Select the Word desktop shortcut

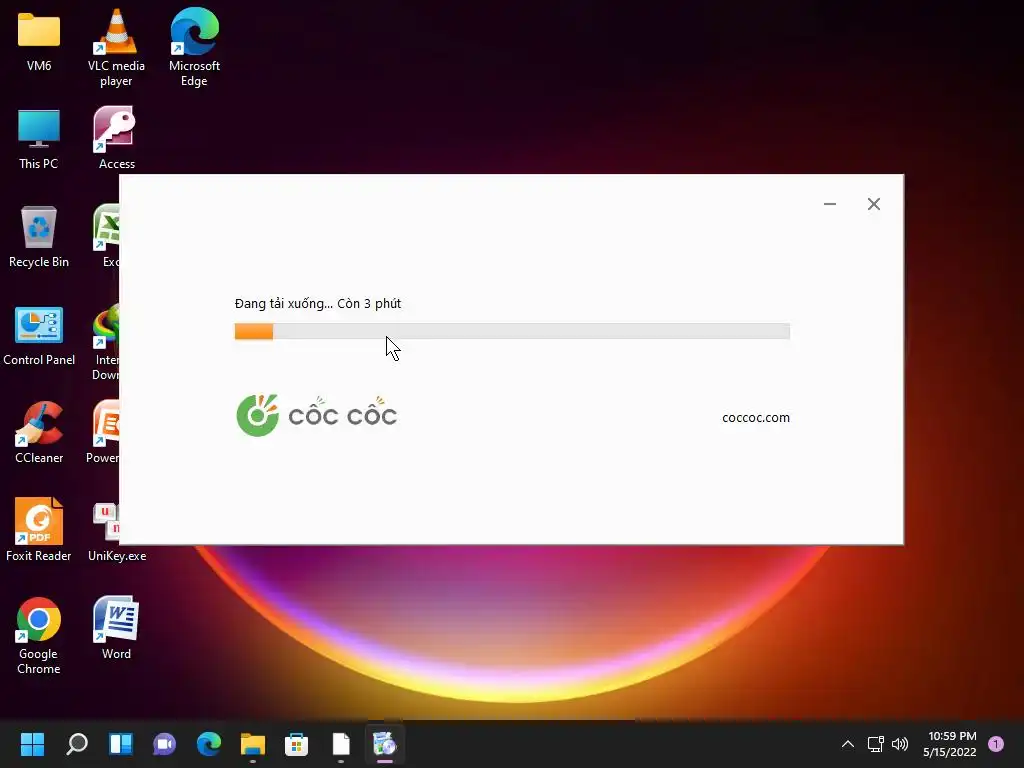coord(116,628)
